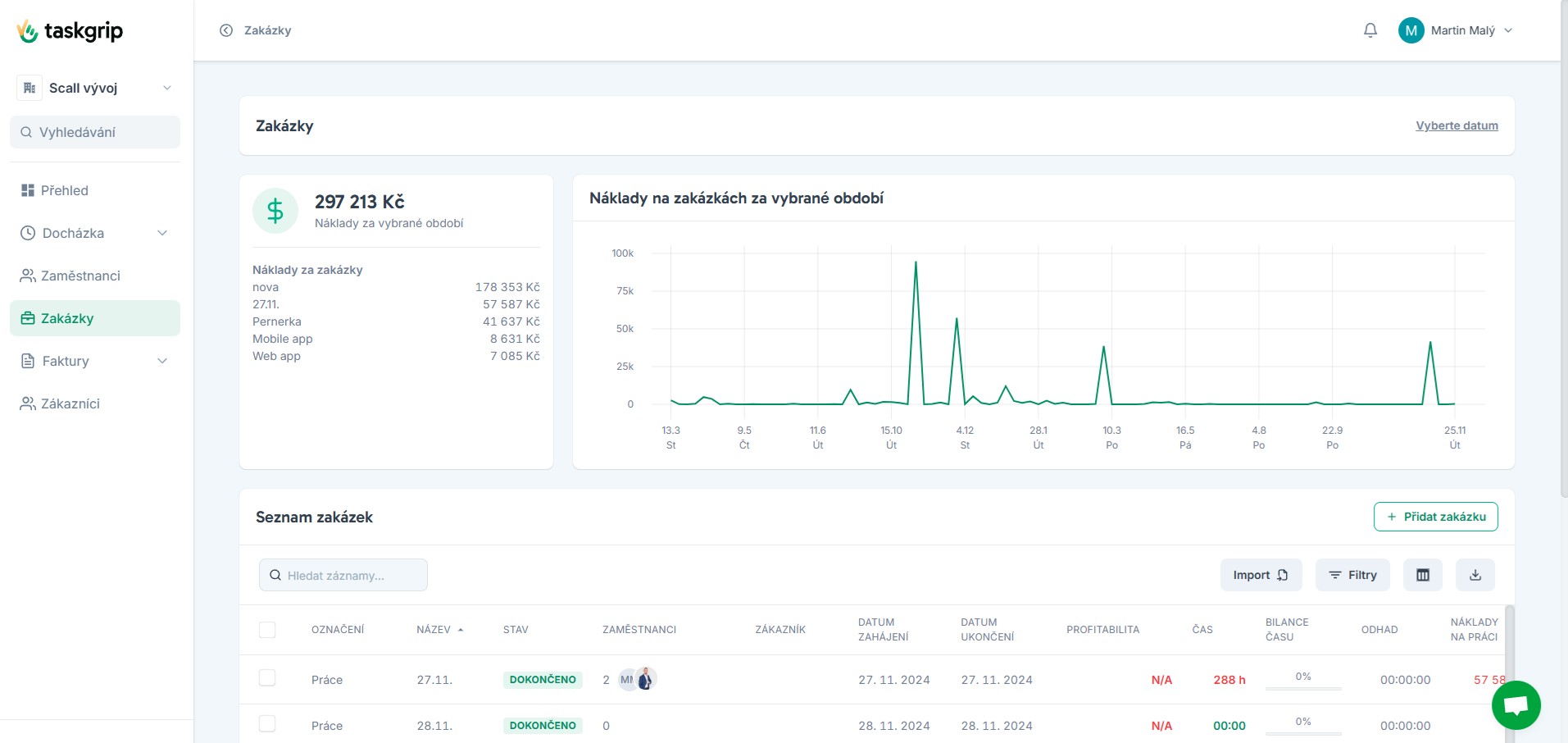The height and width of the screenshot is (743, 1568).
Task: Open the chat support bubble
Action: pyautogui.click(x=1516, y=705)
